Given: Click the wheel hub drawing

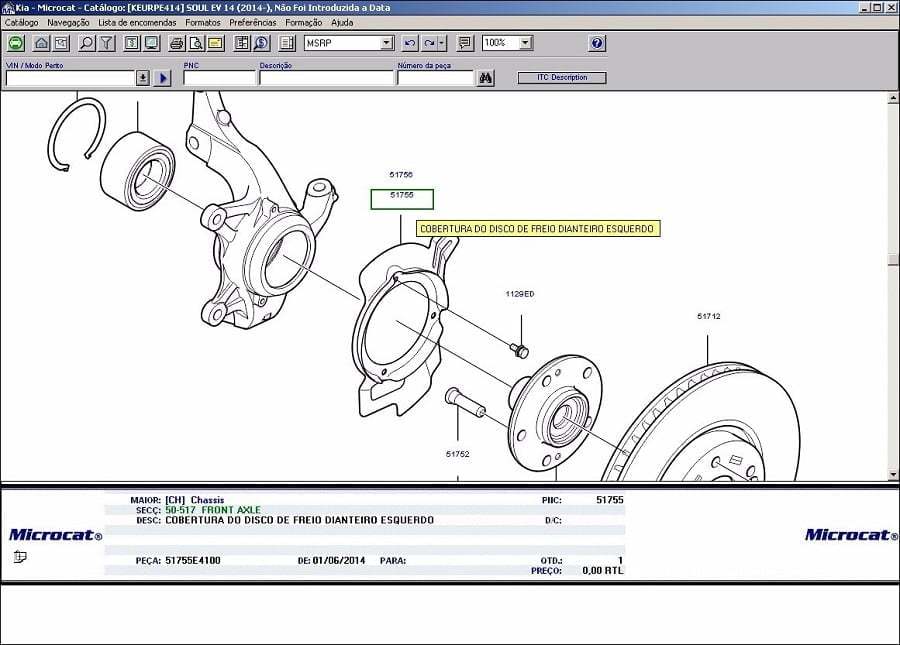Looking at the screenshot, I should point(554,413).
